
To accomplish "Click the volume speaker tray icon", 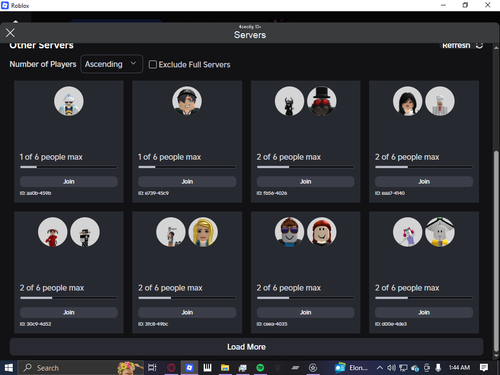I will (391, 368).
